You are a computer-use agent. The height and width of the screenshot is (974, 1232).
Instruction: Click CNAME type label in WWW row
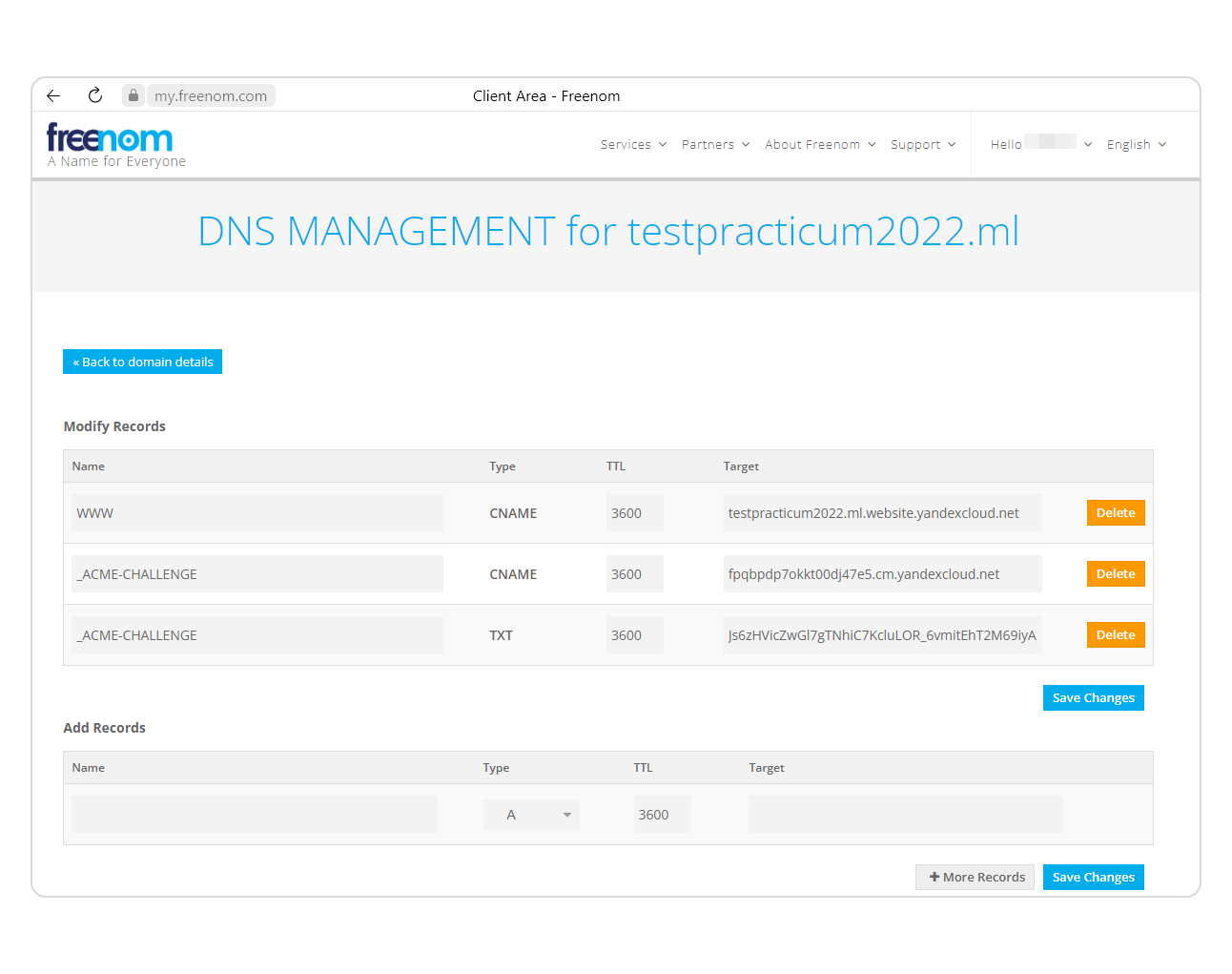pyautogui.click(x=513, y=513)
